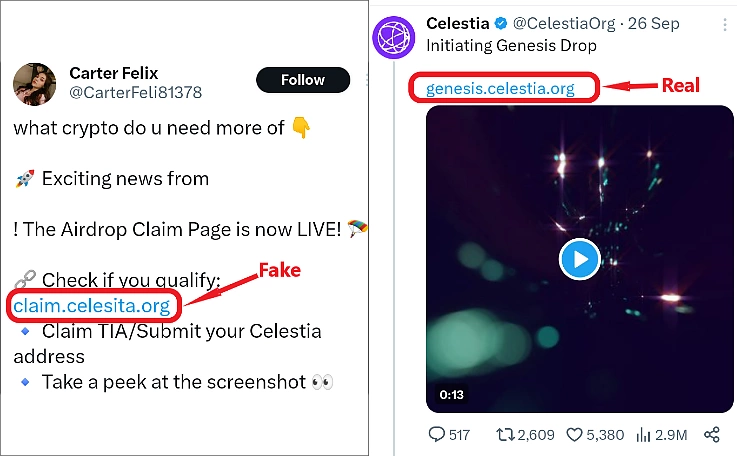Click the @CelestiaOrg handle
This screenshot has width=737, height=456.
pyautogui.click(x=560, y=23)
